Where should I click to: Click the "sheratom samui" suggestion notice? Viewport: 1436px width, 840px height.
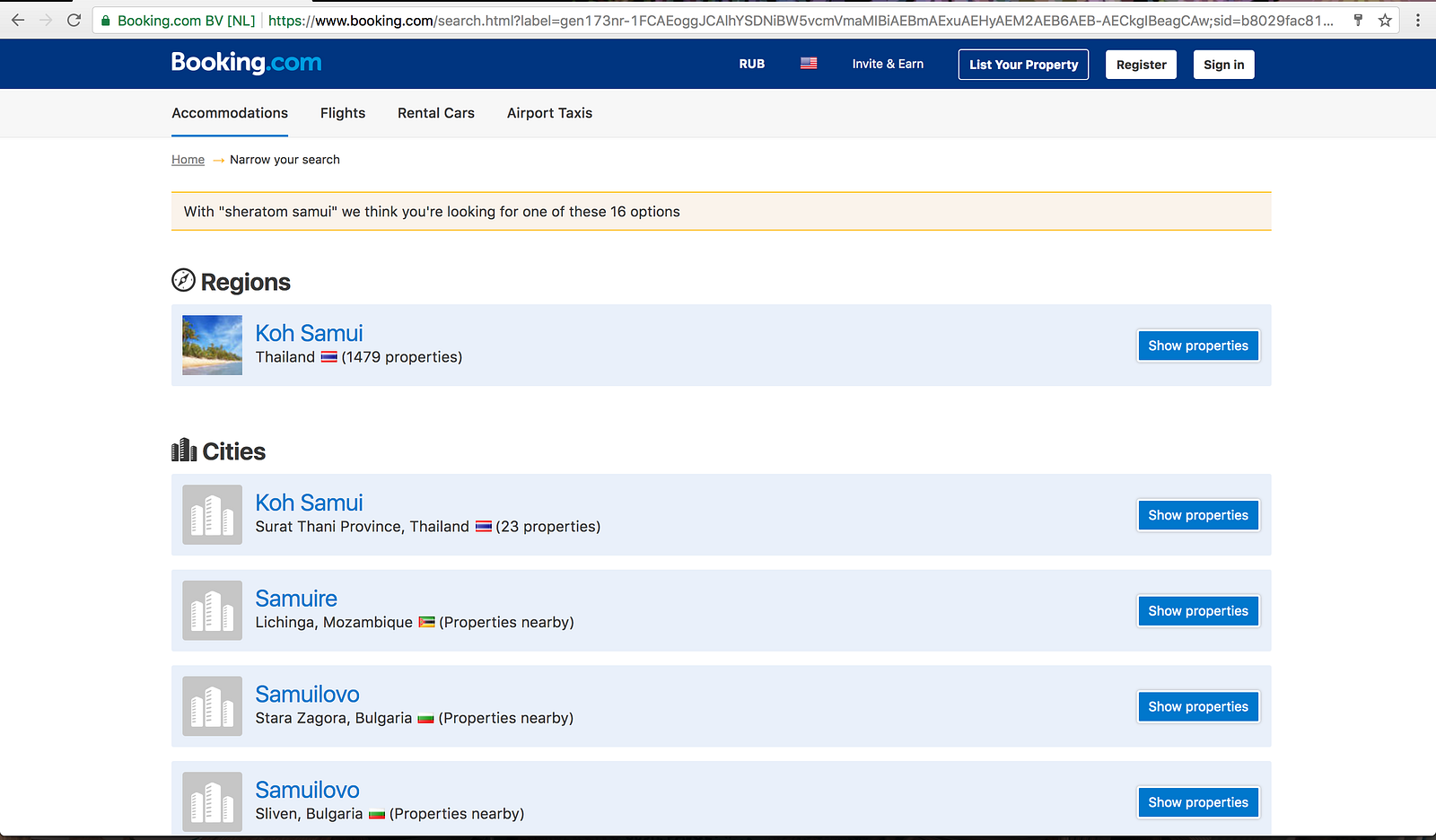pos(722,212)
